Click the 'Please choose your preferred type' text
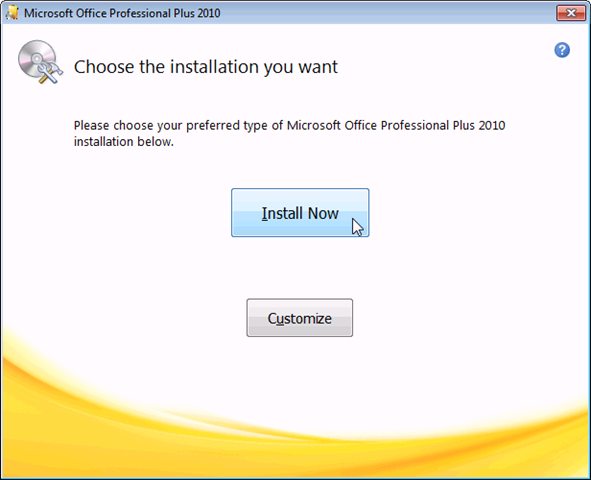Viewport: 591px width, 480px height. [x=171, y=125]
